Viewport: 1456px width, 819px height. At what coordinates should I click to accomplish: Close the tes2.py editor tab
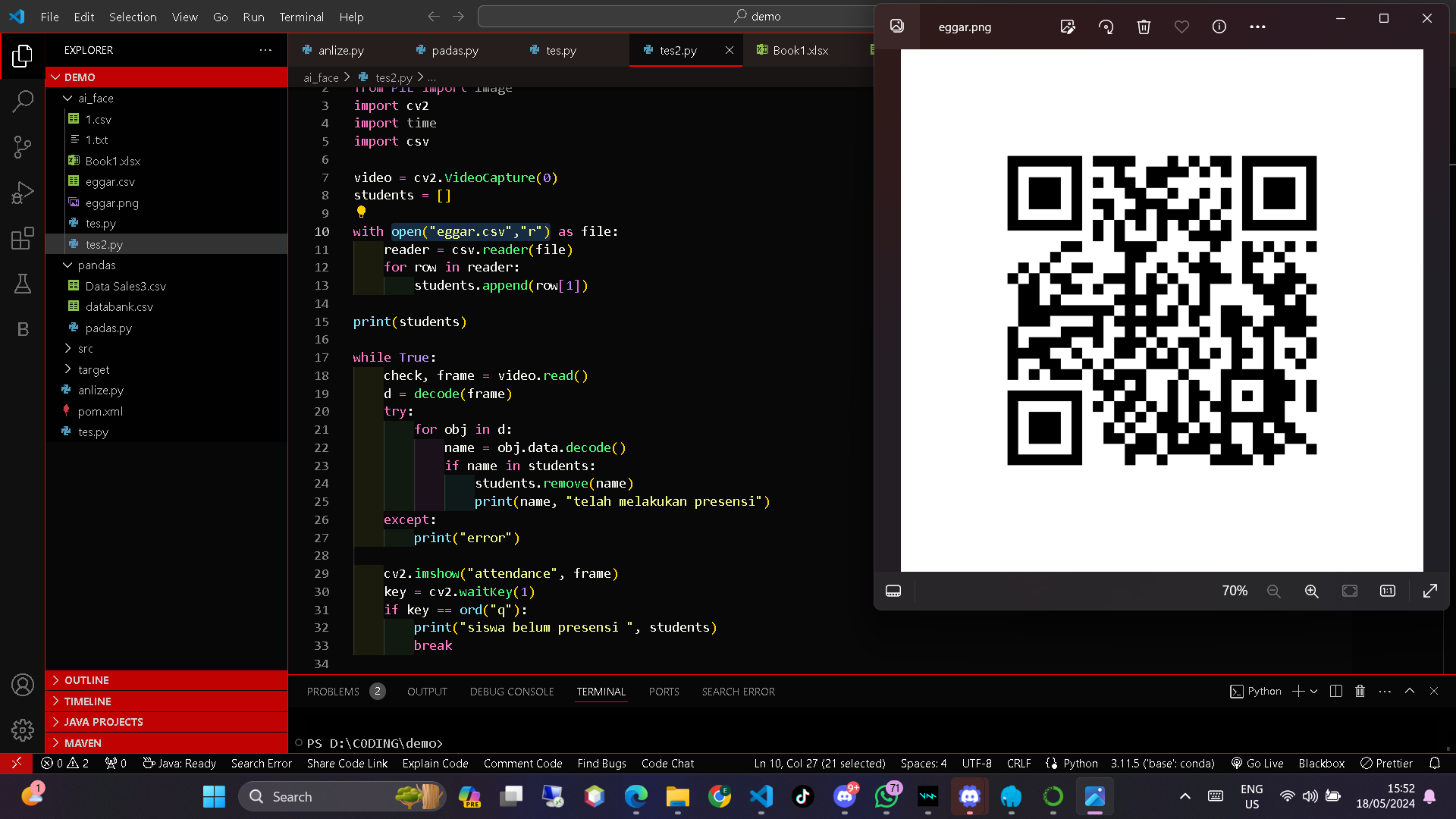click(x=729, y=50)
